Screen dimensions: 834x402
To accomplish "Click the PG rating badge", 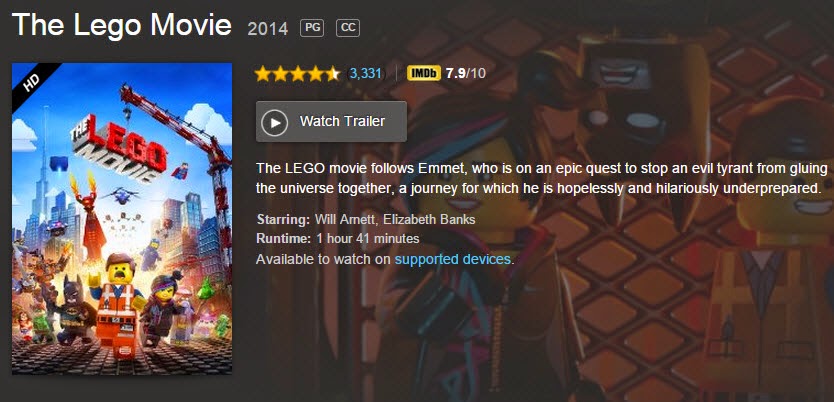I will [x=313, y=27].
